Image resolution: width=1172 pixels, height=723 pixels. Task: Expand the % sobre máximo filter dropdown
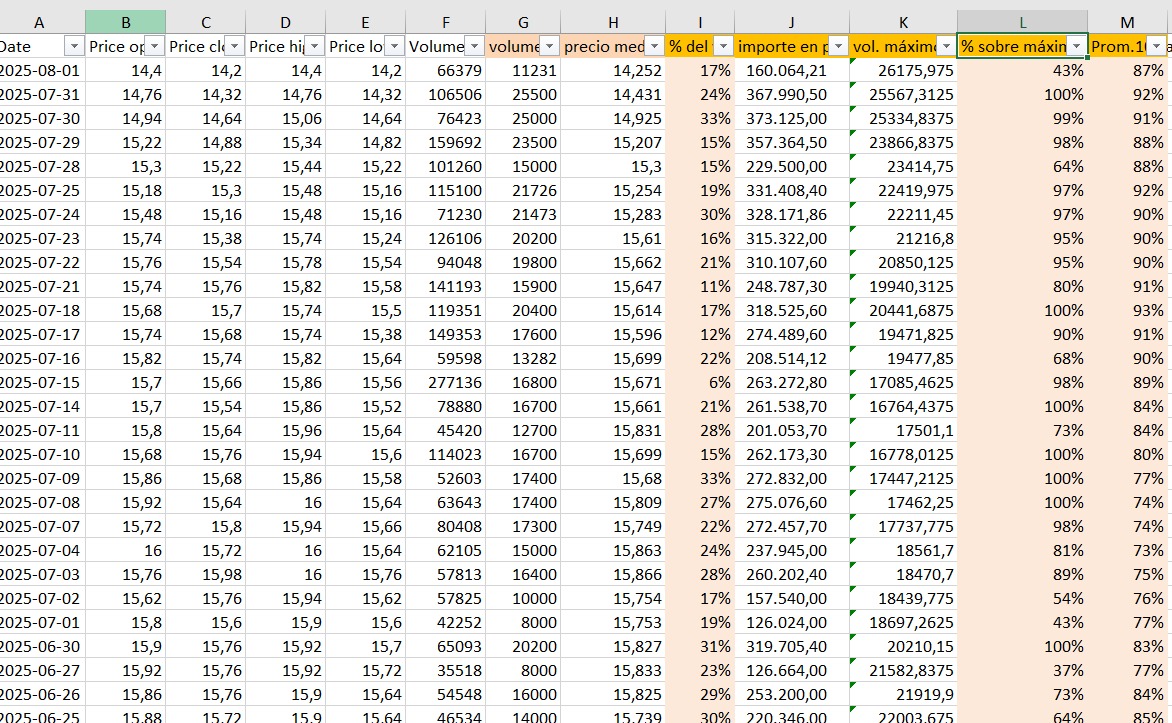(1076, 47)
